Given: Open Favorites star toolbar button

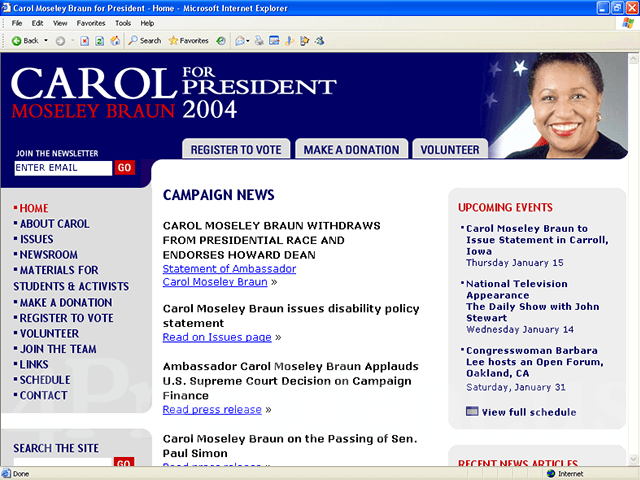Looking at the screenshot, I should (x=189, y=40).
